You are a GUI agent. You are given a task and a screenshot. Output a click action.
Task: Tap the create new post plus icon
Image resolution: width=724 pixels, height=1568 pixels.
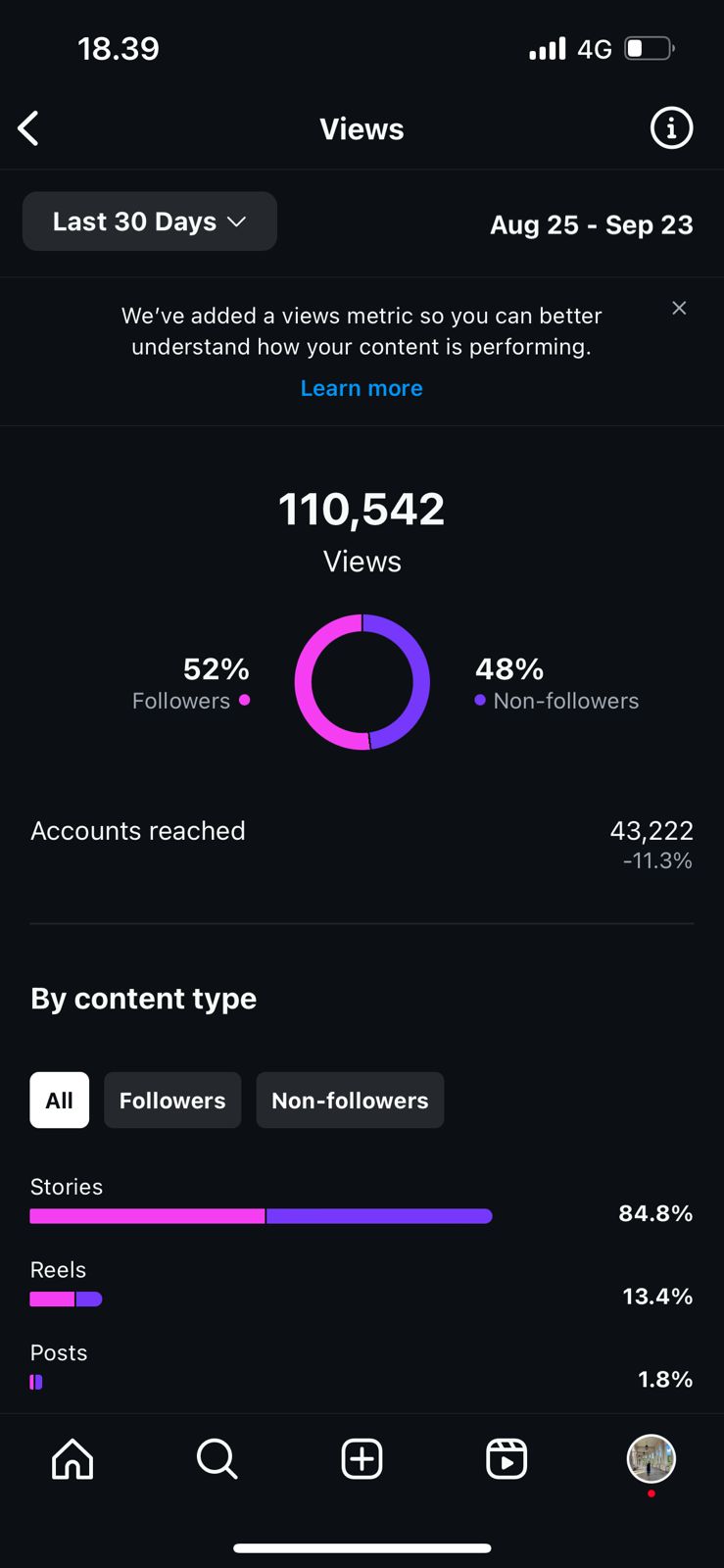(x=362, y=1458)
